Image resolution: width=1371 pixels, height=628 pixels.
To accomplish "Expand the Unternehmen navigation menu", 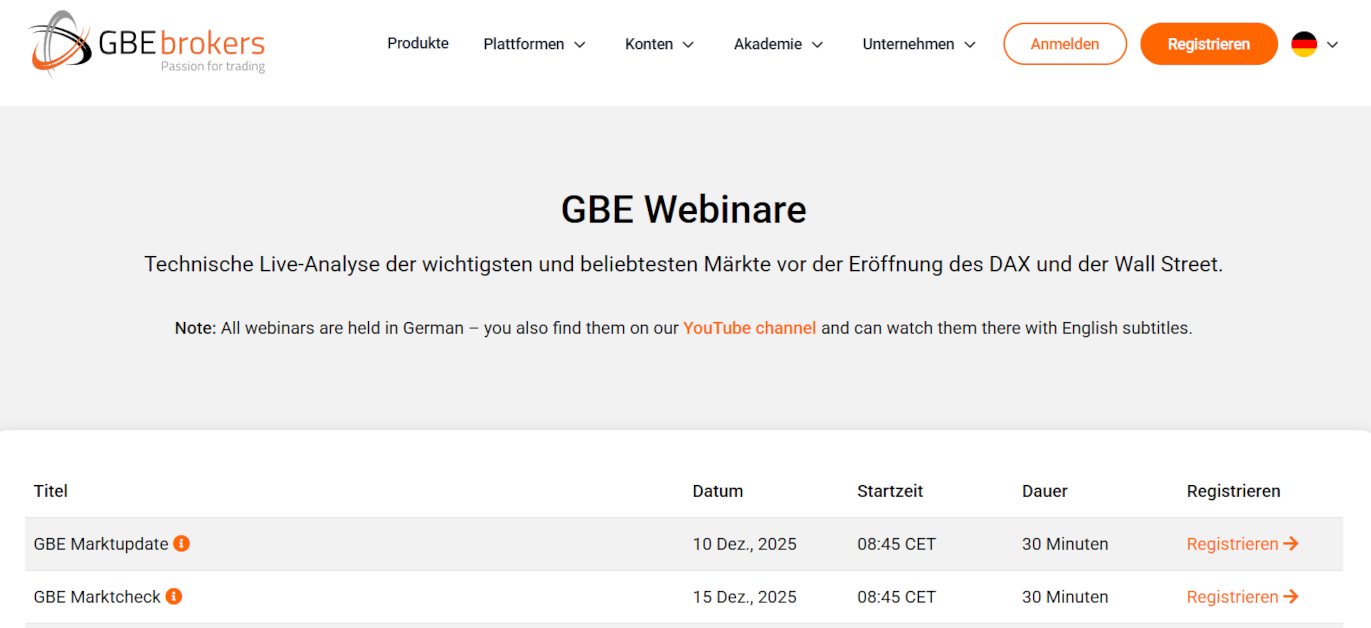I will (x=919, y=44).
